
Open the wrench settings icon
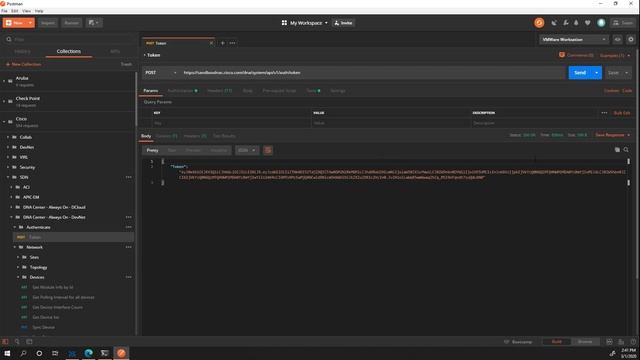(565, 23)
